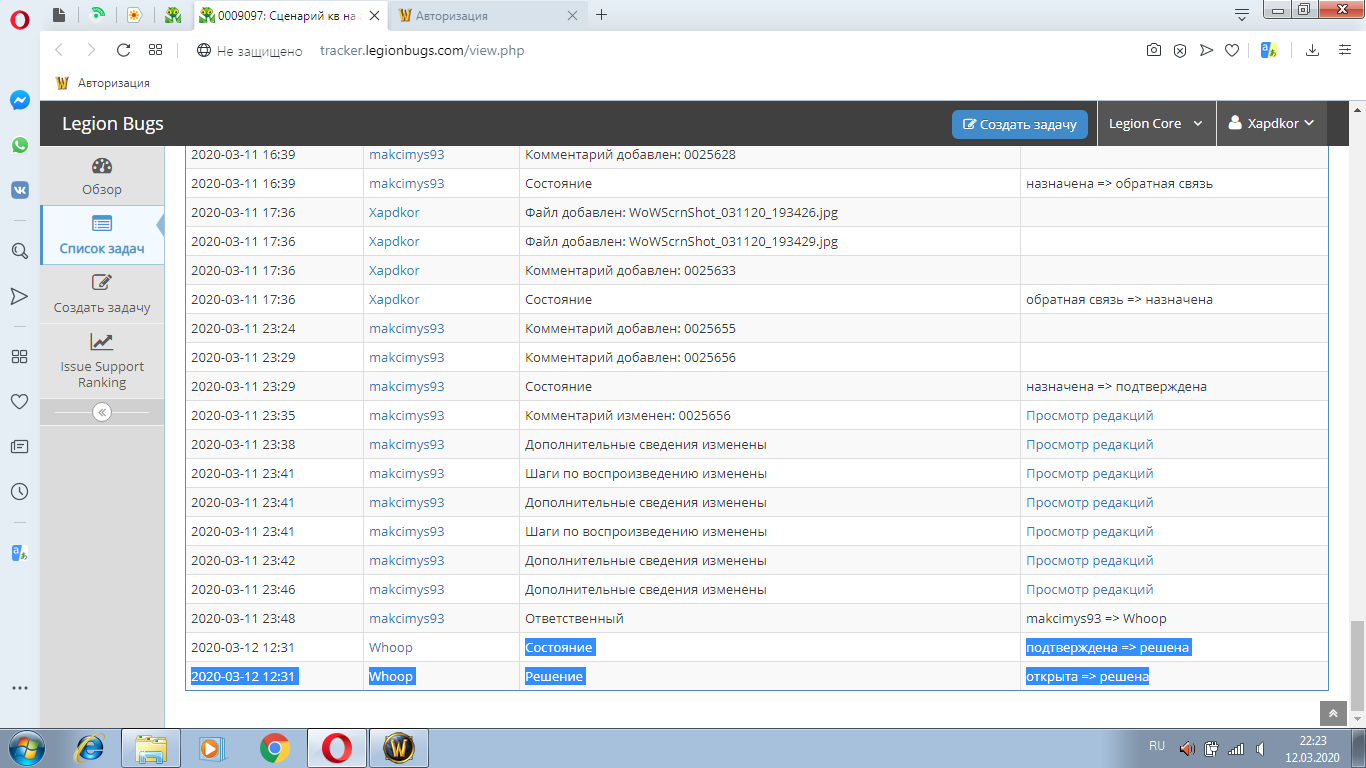Open Opera downloads icon
The image size is (1366, 768).
[1313, 50]
